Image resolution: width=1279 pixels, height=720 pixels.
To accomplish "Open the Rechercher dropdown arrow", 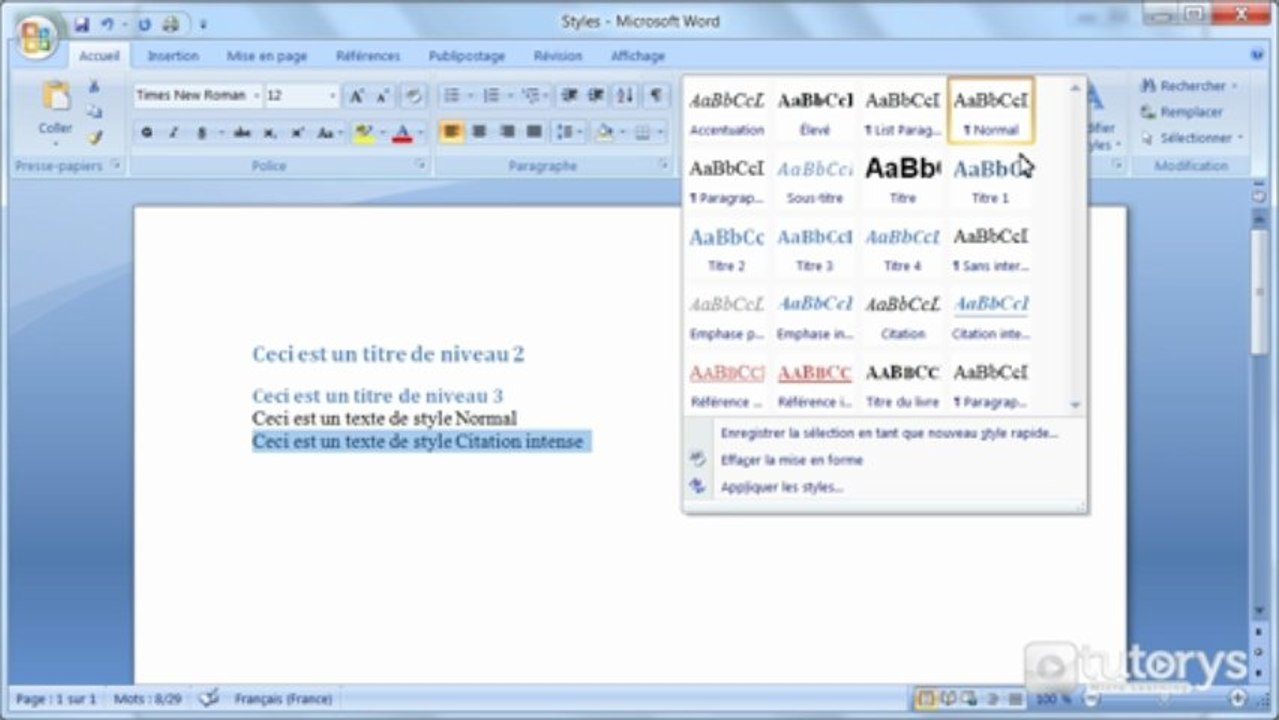I will click(1233, 86).
